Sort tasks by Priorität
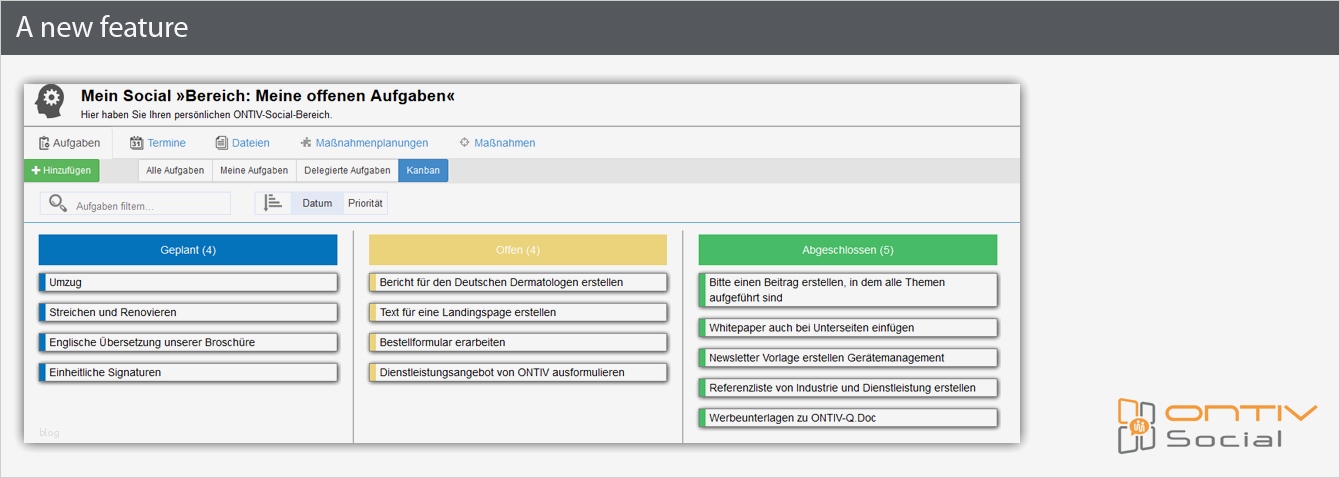 coord(365,203)
